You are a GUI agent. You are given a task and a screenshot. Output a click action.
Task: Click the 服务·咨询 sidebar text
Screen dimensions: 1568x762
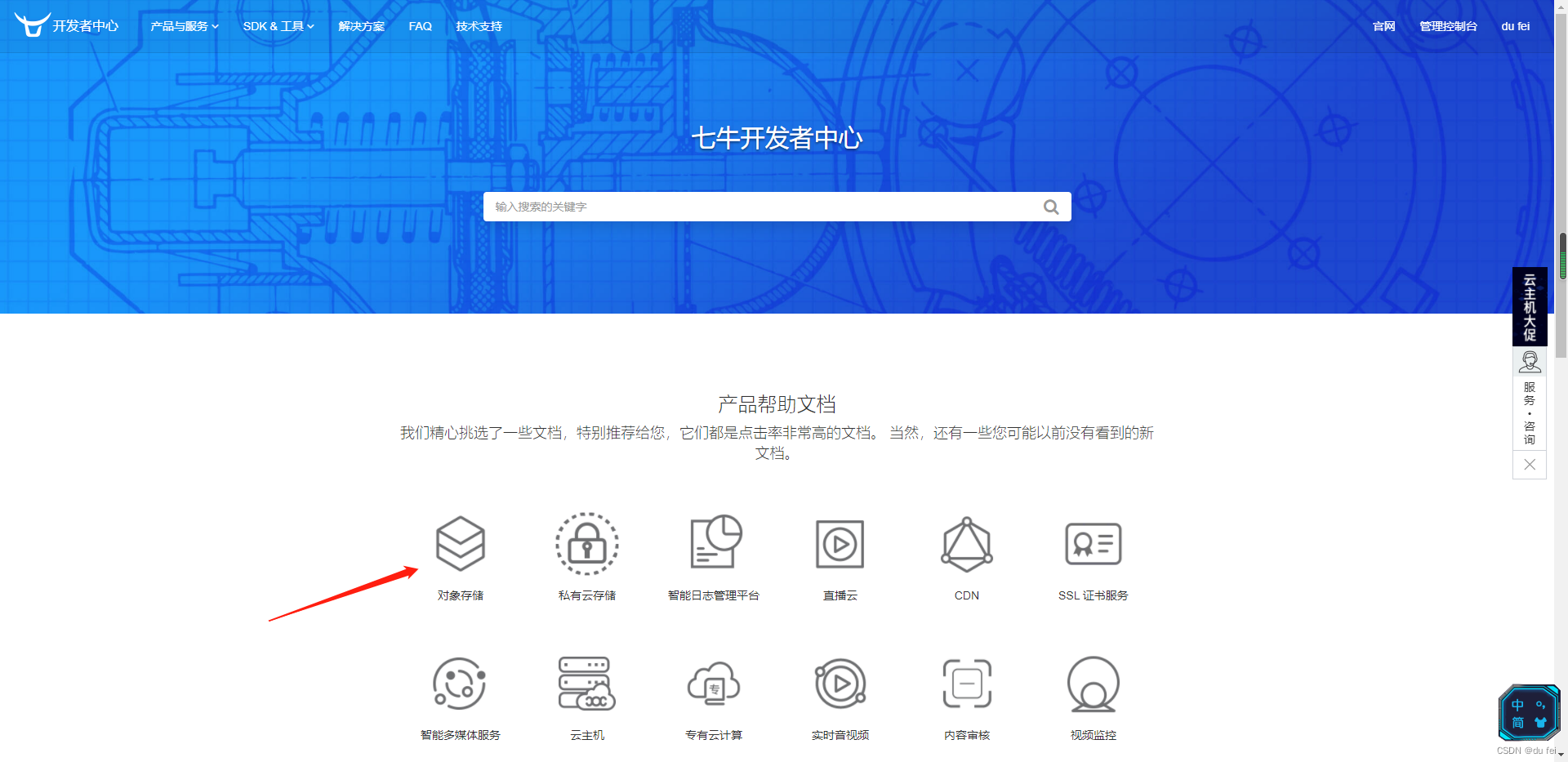coord(1530,413)
